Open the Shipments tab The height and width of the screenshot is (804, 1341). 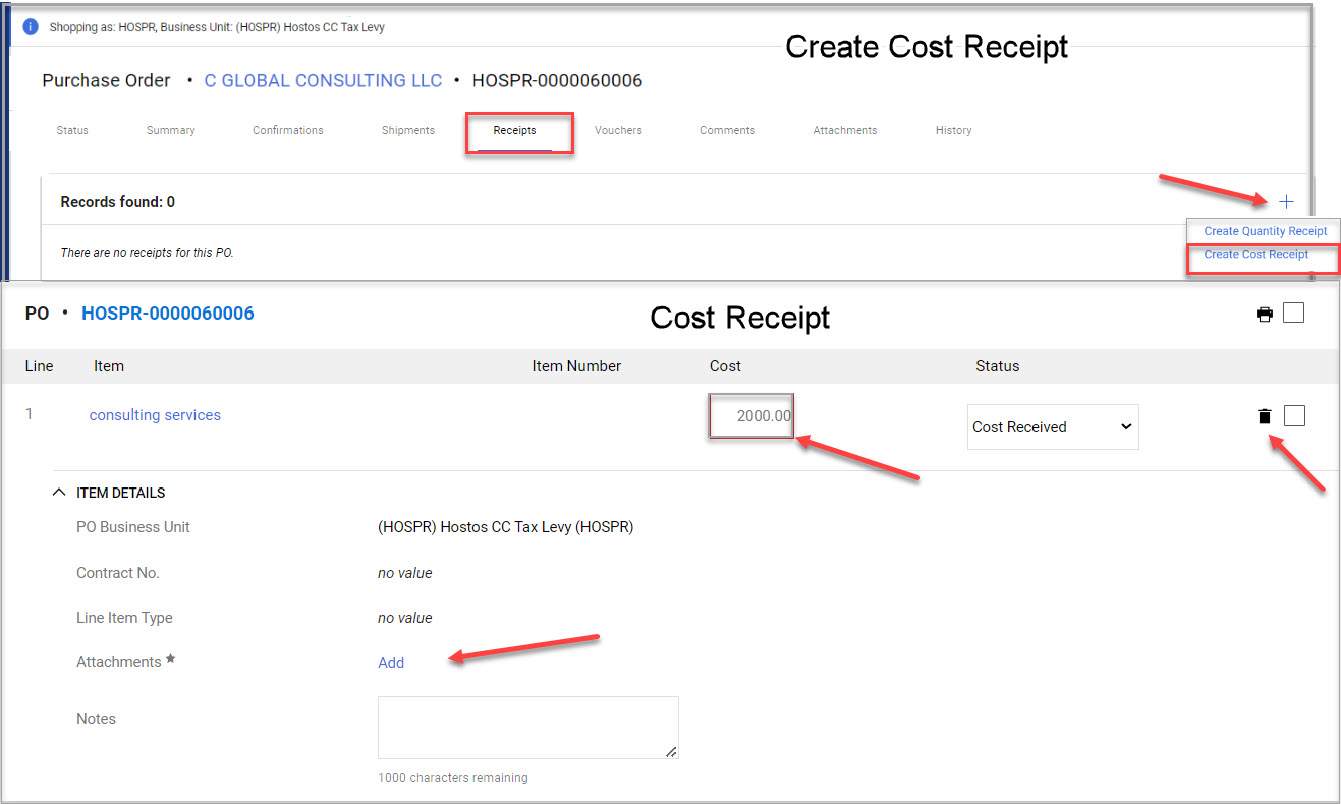click(x=407, y=130)
